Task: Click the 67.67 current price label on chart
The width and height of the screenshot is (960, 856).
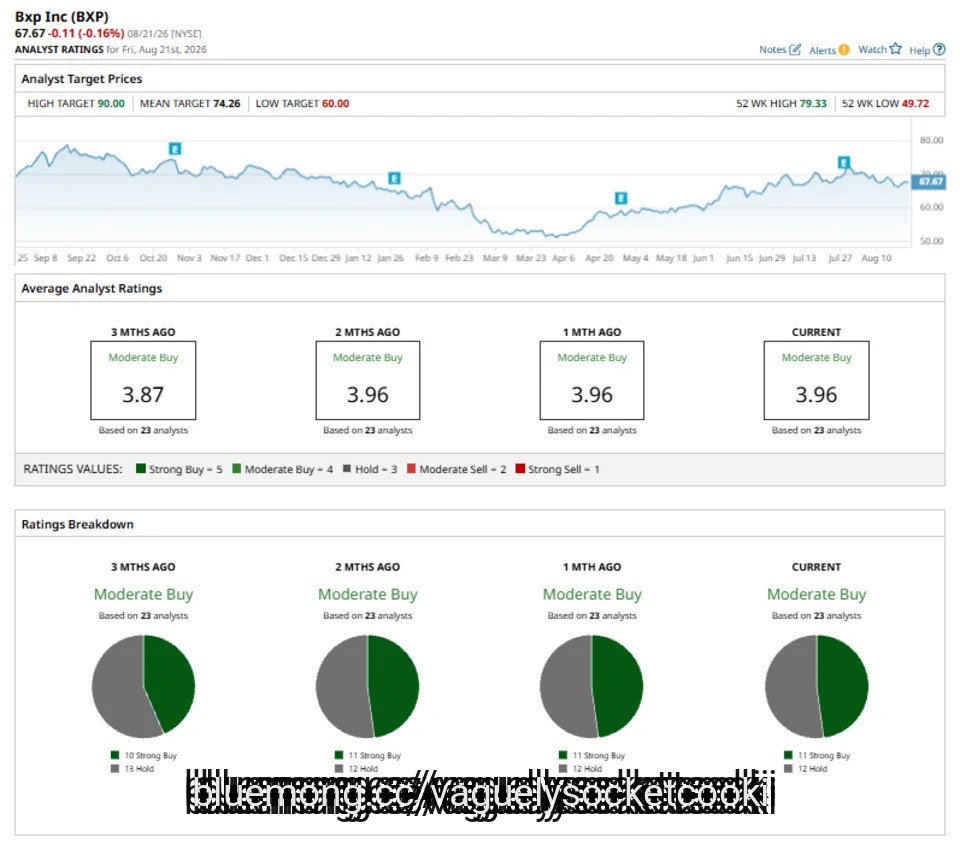Action: coord(929,182)
